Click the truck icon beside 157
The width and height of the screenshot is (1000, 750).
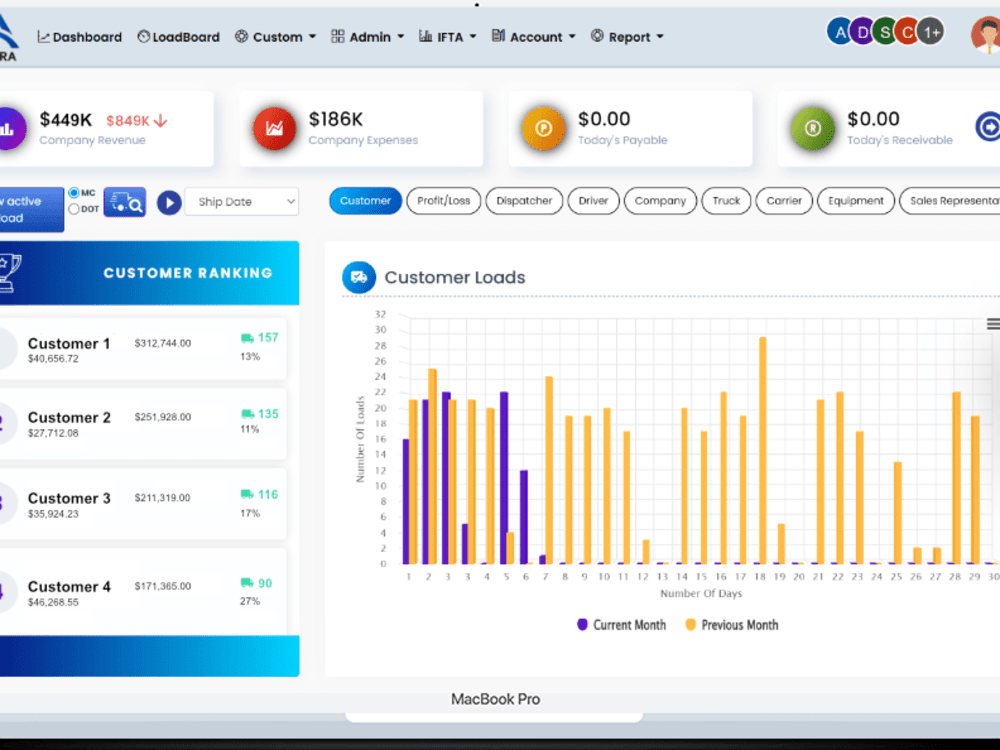[247, 338]
